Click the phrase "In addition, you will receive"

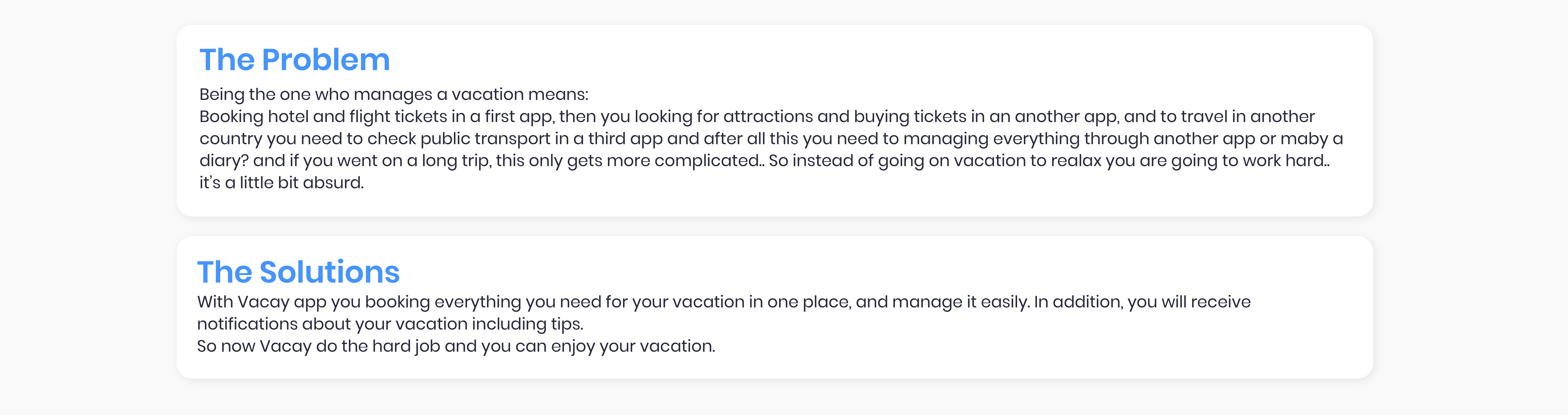point(1143,302)
